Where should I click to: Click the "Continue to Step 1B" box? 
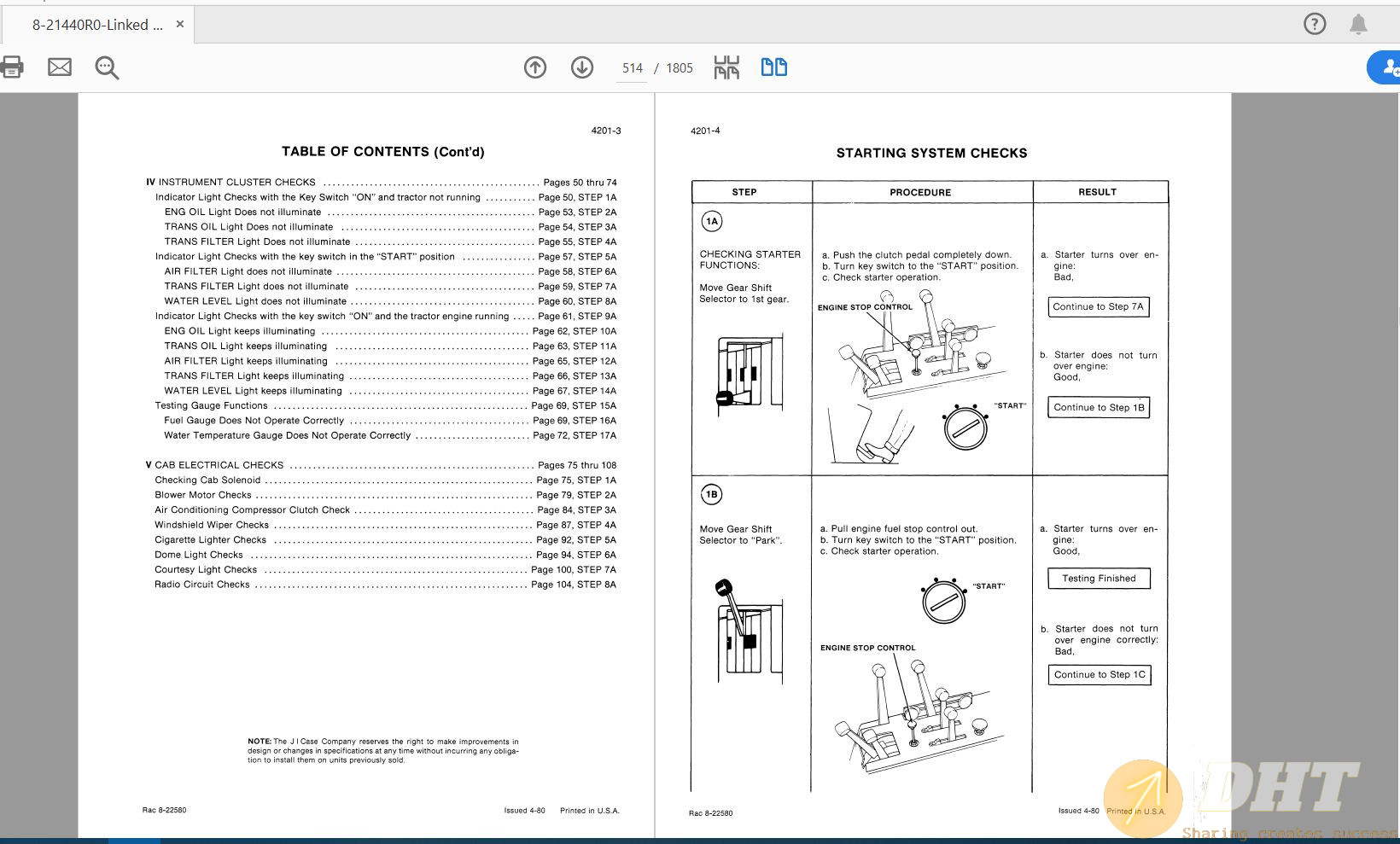pyautogui.click(x=1099, y=407)
